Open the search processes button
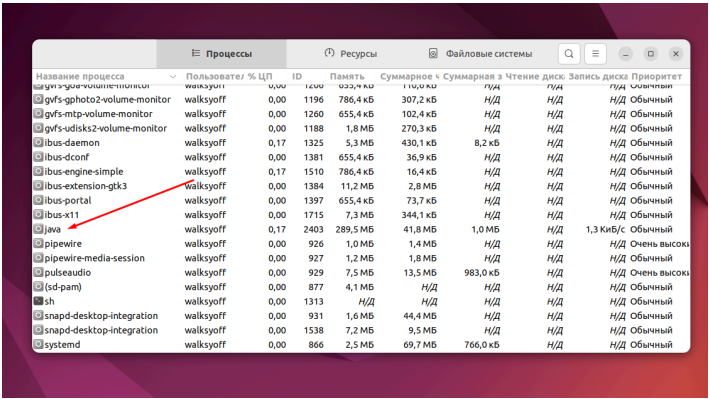Image resolution: width=710 pixels, height=399 pixels. 569,54
